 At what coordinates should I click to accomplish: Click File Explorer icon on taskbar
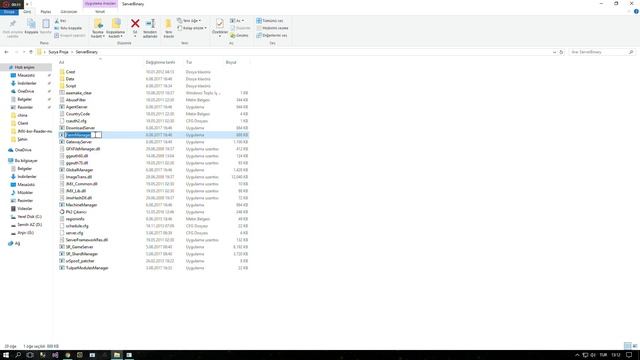117,355
